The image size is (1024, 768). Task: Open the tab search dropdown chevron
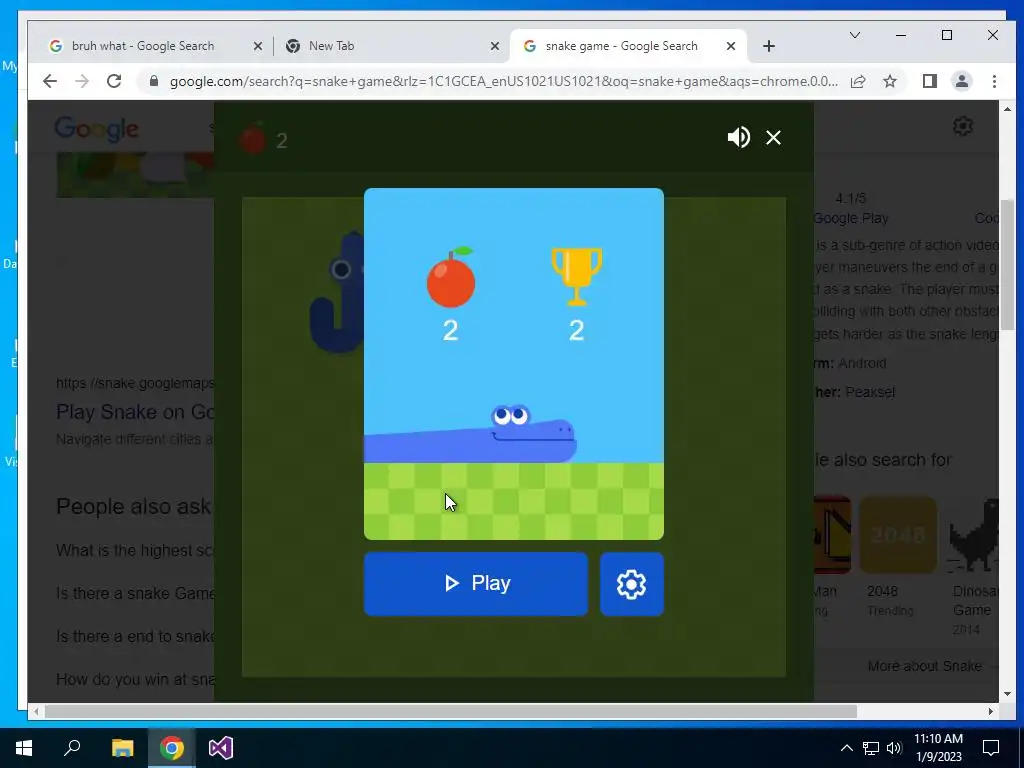click(854, 35)
